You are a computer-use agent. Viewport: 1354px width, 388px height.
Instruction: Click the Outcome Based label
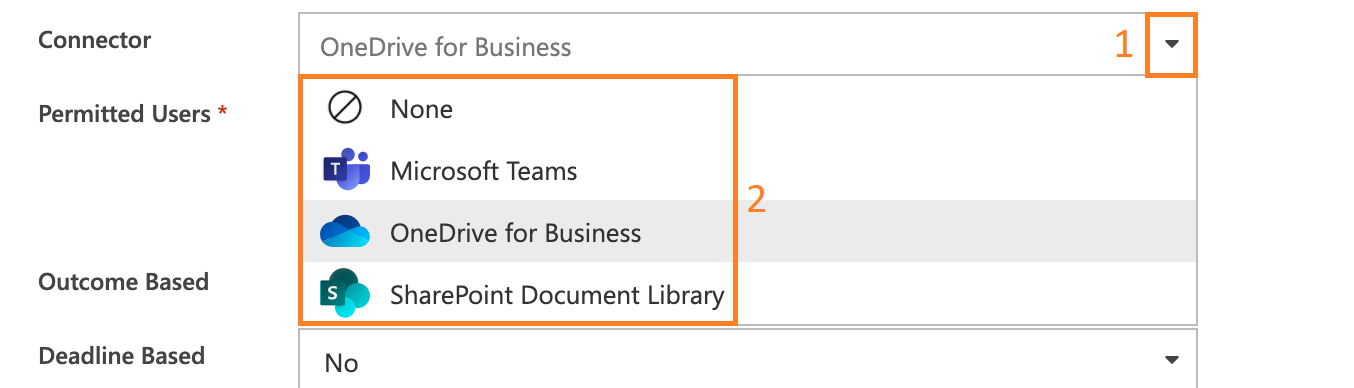[x=124, y=282]
